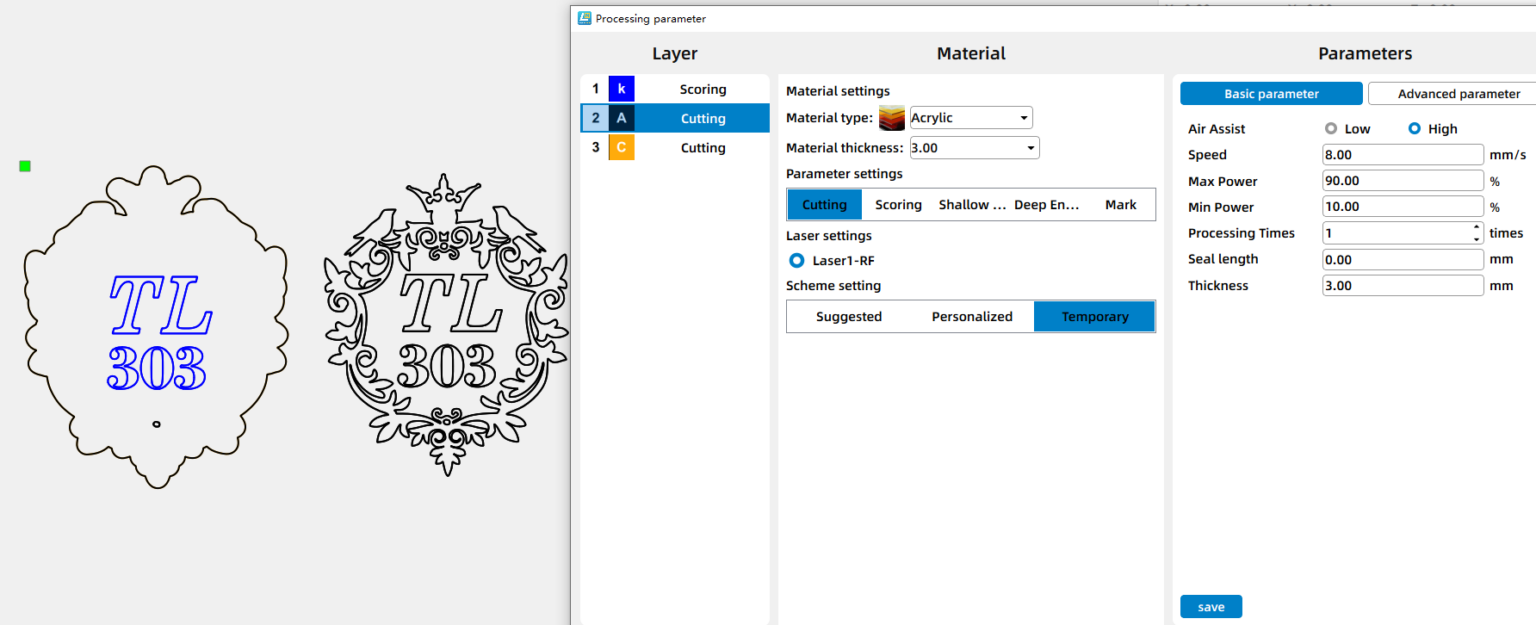This screenshot has width=1536, height=625.
Task: Click the orange 'C' layer color icon
Action: (621, 148)
